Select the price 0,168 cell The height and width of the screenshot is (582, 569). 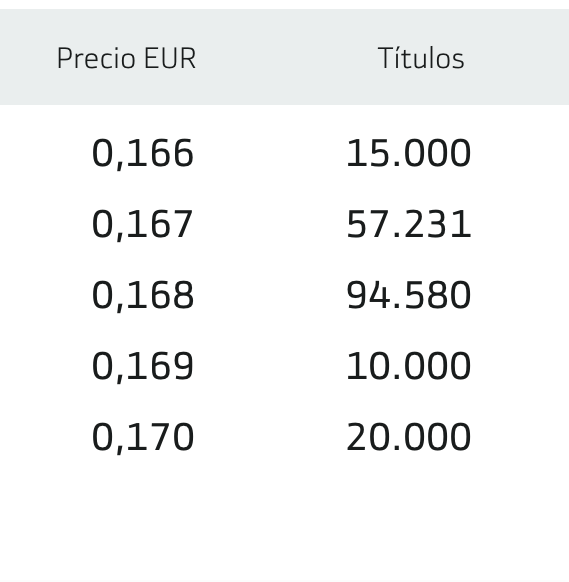pos(143,295)
